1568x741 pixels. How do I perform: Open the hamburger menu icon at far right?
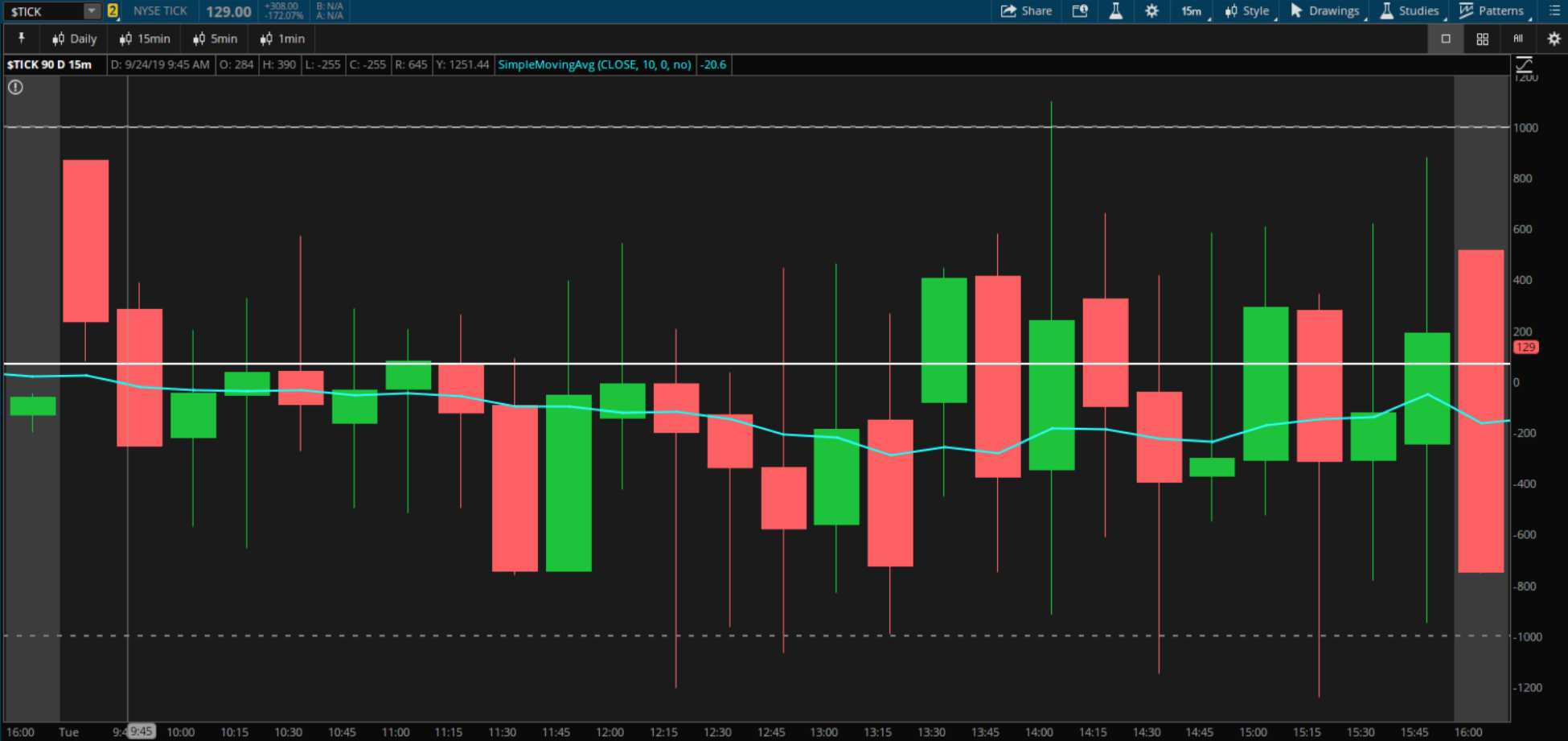coord(1555,10)
